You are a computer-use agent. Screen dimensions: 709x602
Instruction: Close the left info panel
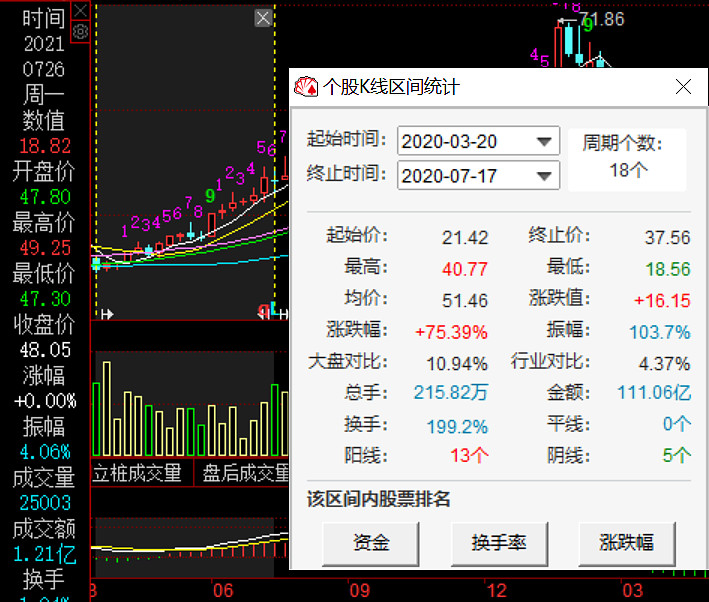[80, 10]
